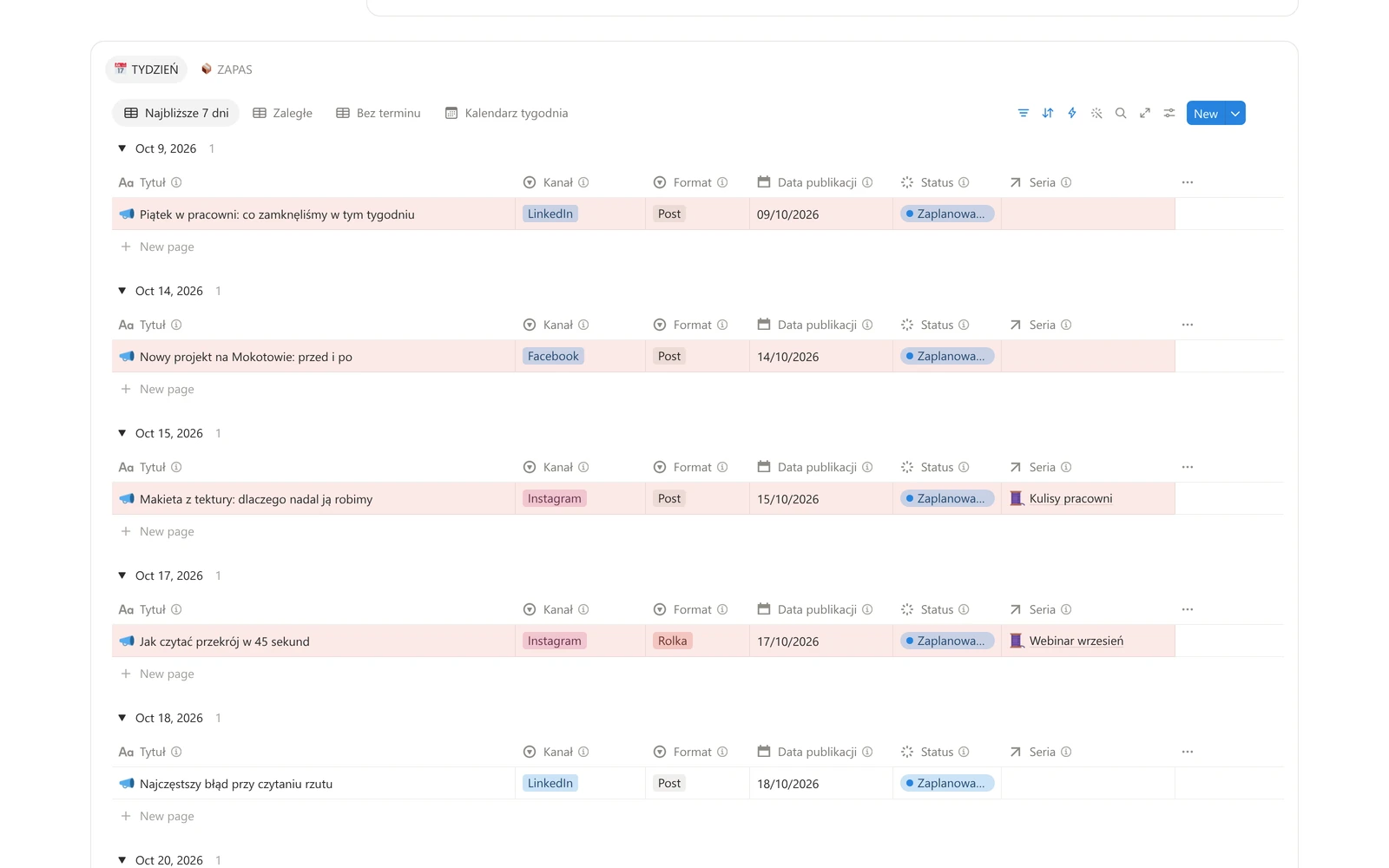The image size is (1389, 868).
Task: Switch to the Kalendarz tygodnia view tab
Action: [x=507, y=113]
